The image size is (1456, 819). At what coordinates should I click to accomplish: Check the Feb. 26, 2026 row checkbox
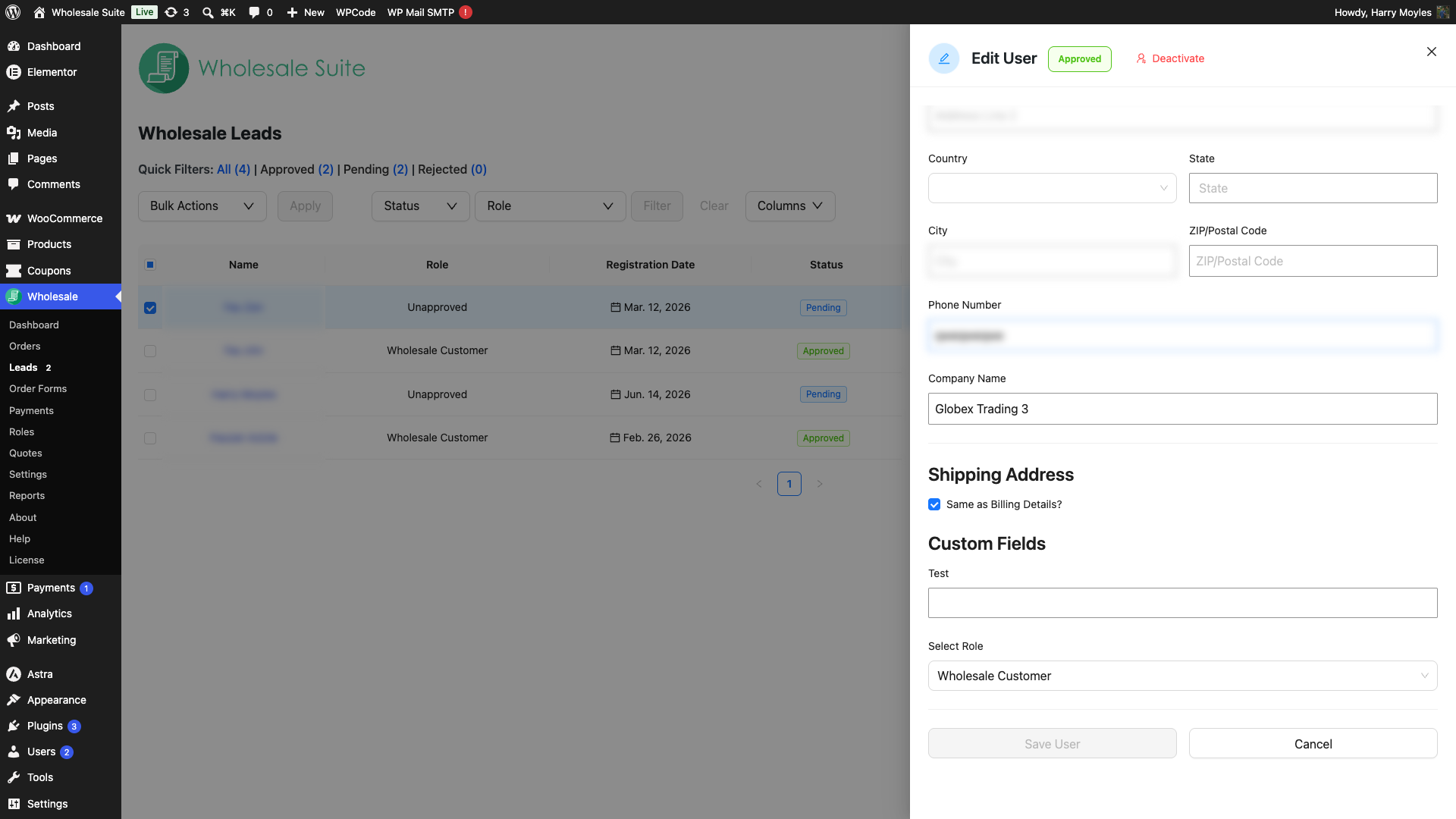[x=150, y=438]
